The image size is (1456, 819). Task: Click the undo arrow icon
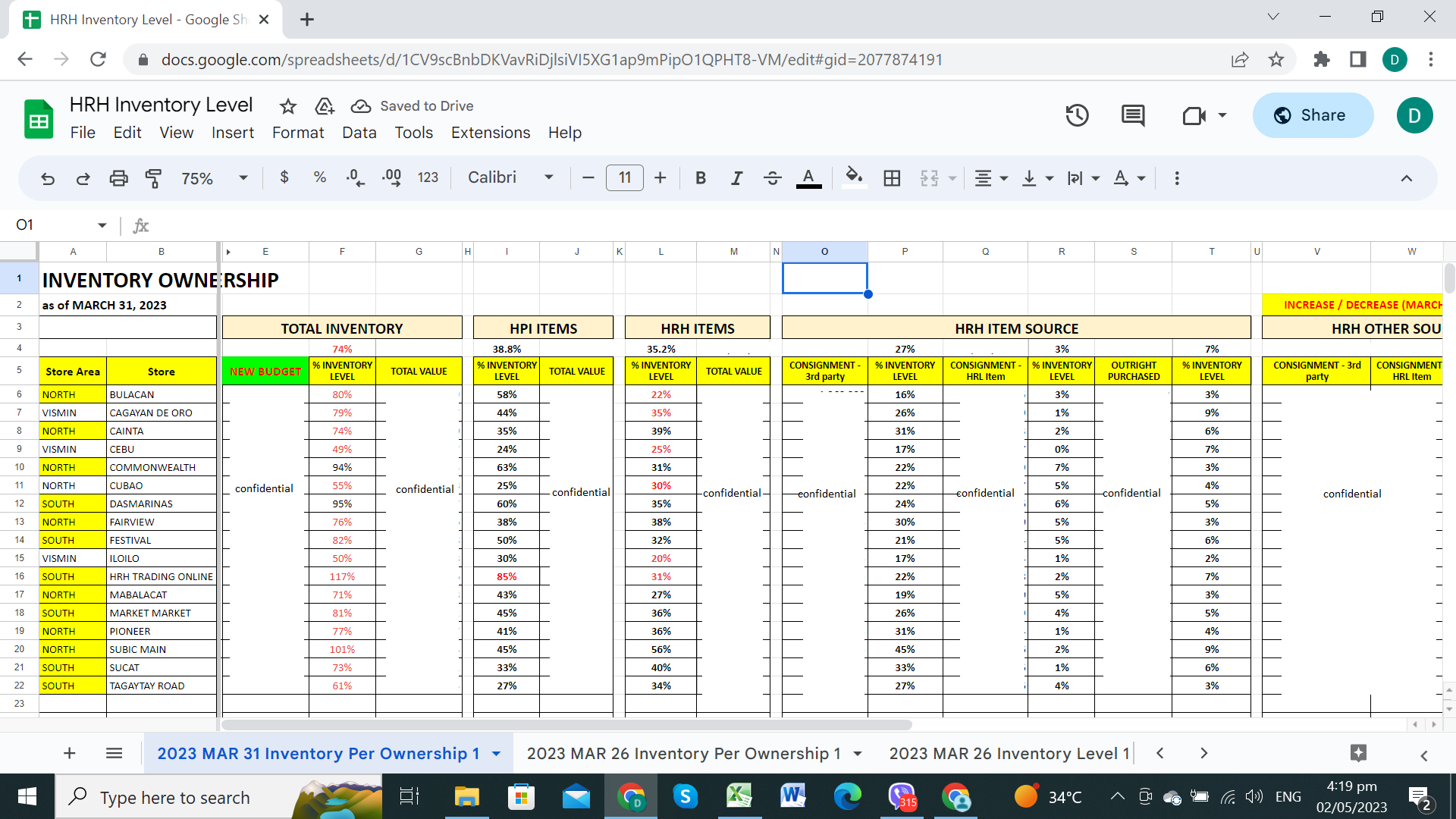[48, 178]
